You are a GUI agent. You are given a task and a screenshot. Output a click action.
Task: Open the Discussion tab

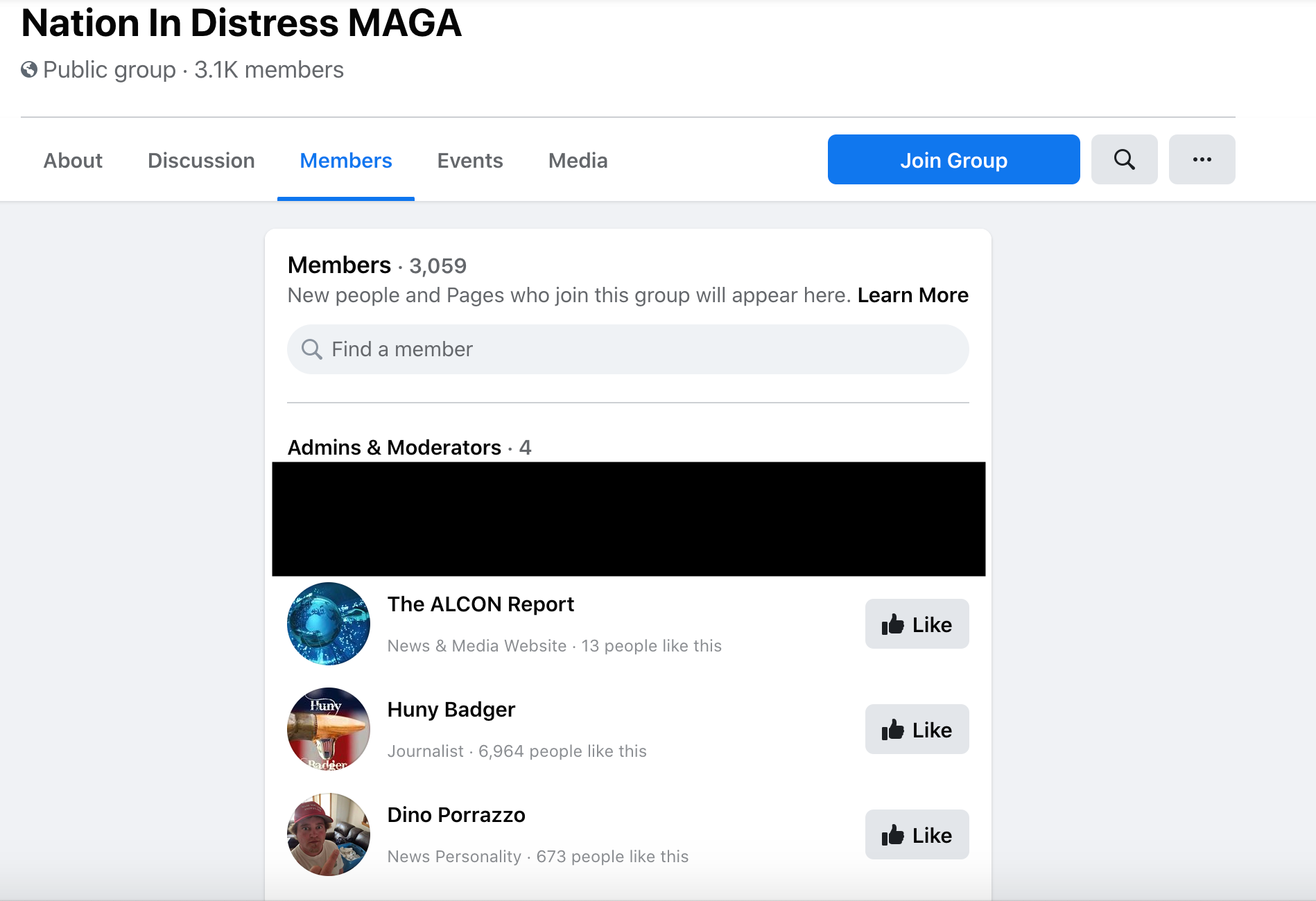201,161
